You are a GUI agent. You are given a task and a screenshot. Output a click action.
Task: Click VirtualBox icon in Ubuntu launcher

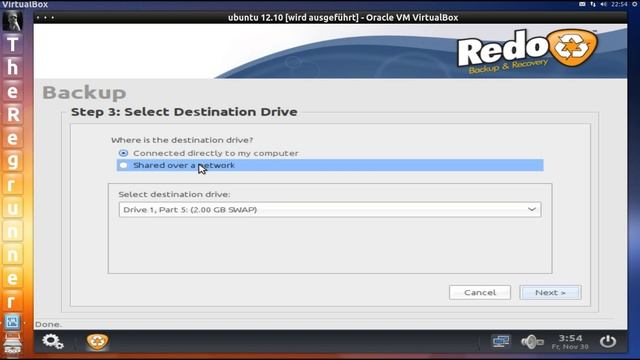12,322
